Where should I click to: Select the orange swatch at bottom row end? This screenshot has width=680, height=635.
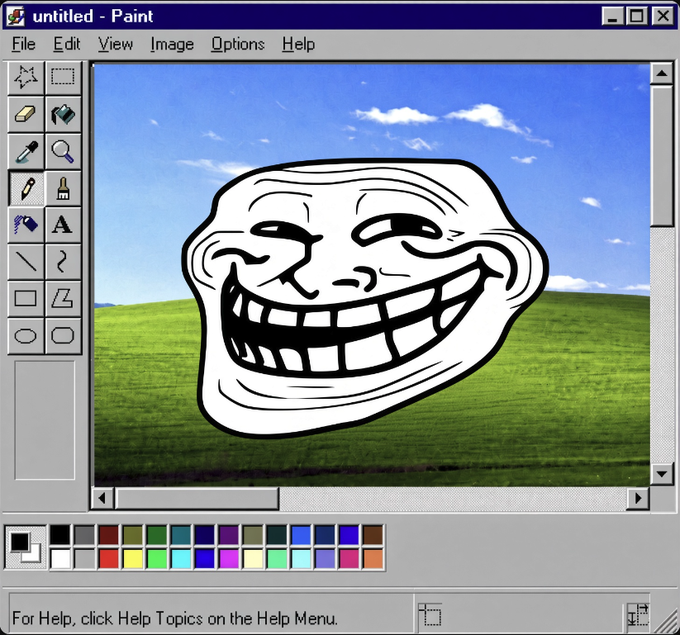click(x=373, y=559)
